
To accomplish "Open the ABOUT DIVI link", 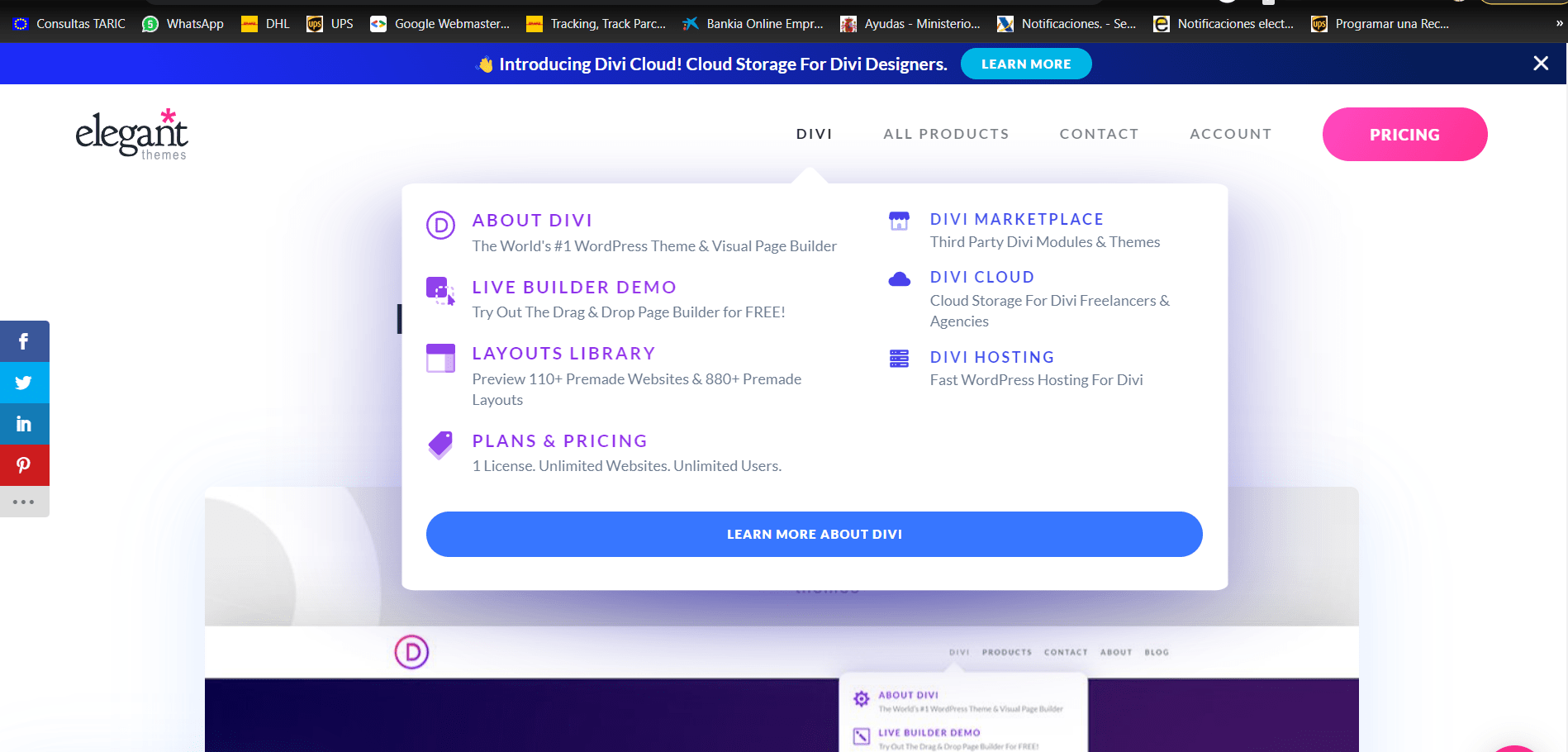I will 532,221.
